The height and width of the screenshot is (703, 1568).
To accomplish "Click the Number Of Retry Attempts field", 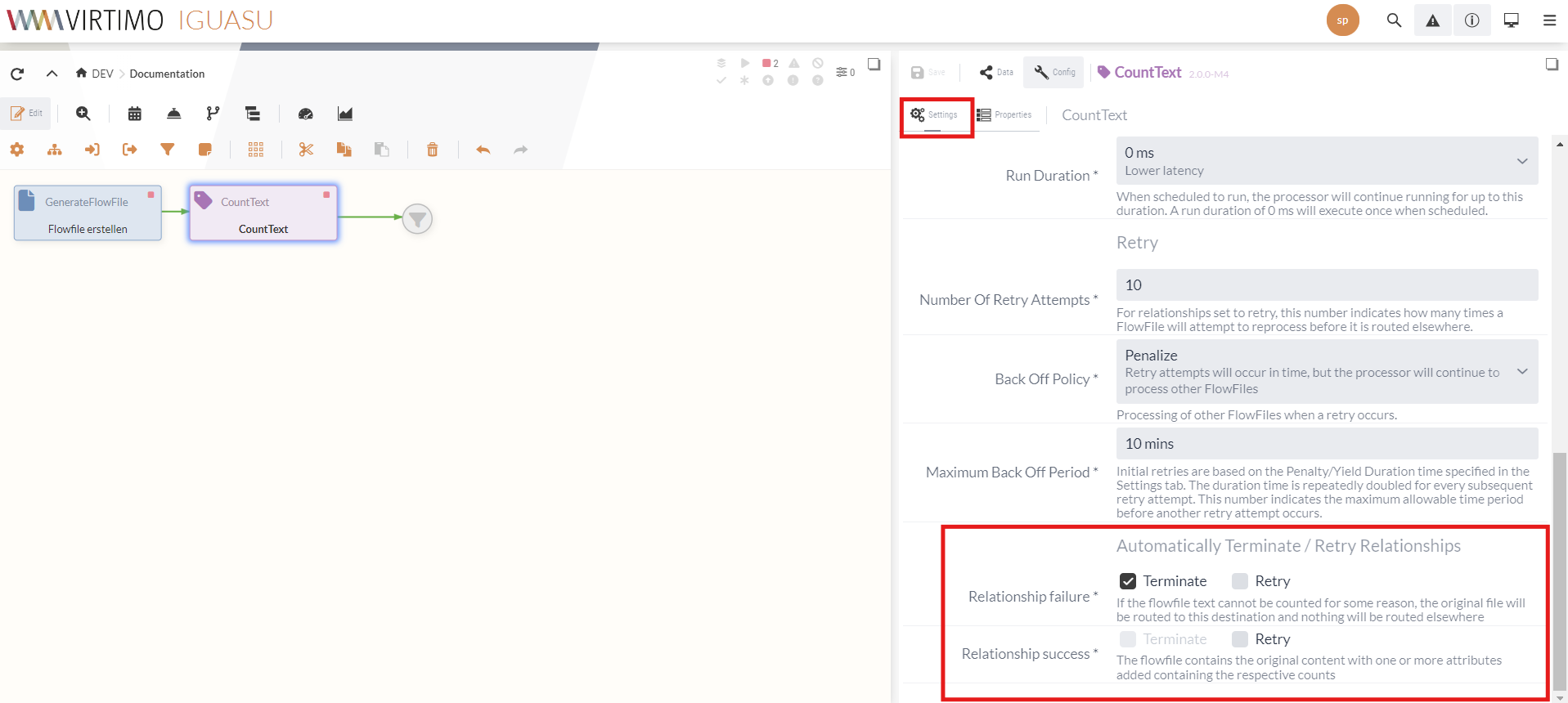I will pos(1326,285).
